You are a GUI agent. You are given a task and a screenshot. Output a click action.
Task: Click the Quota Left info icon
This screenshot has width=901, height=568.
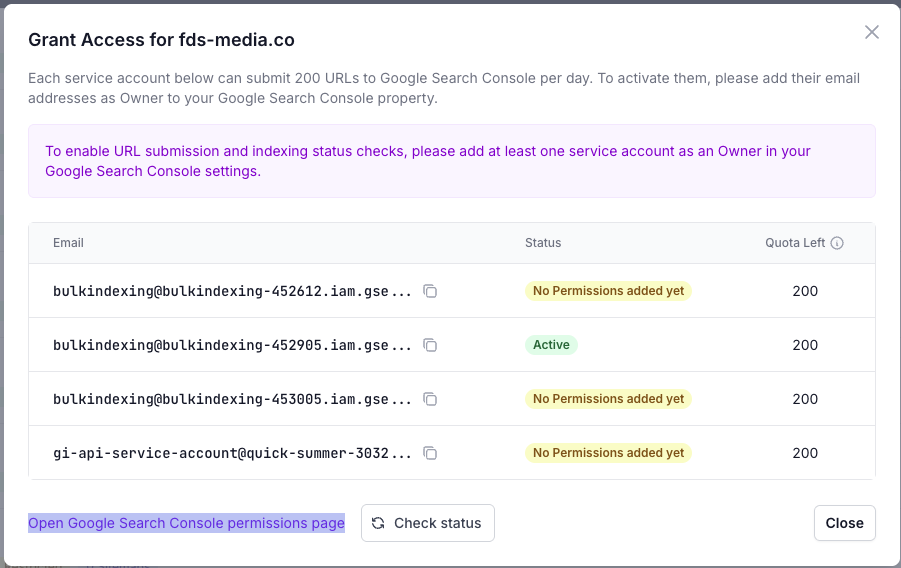coord(837,243)
